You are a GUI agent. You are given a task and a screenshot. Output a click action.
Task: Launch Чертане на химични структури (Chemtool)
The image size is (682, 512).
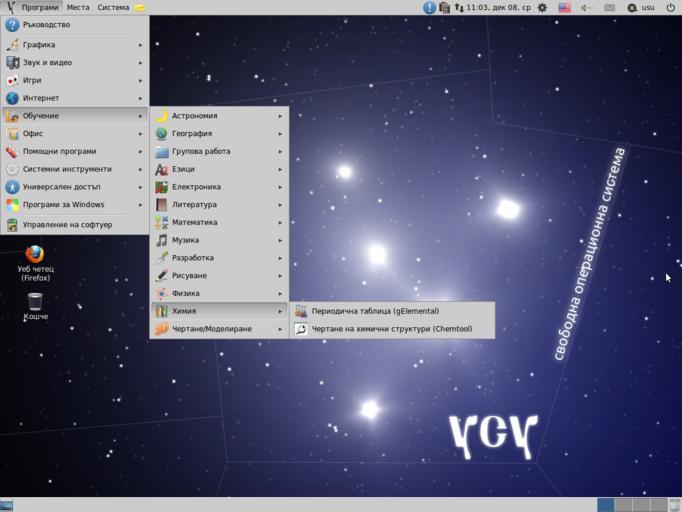pyautogui.click(x=390, y=329)
